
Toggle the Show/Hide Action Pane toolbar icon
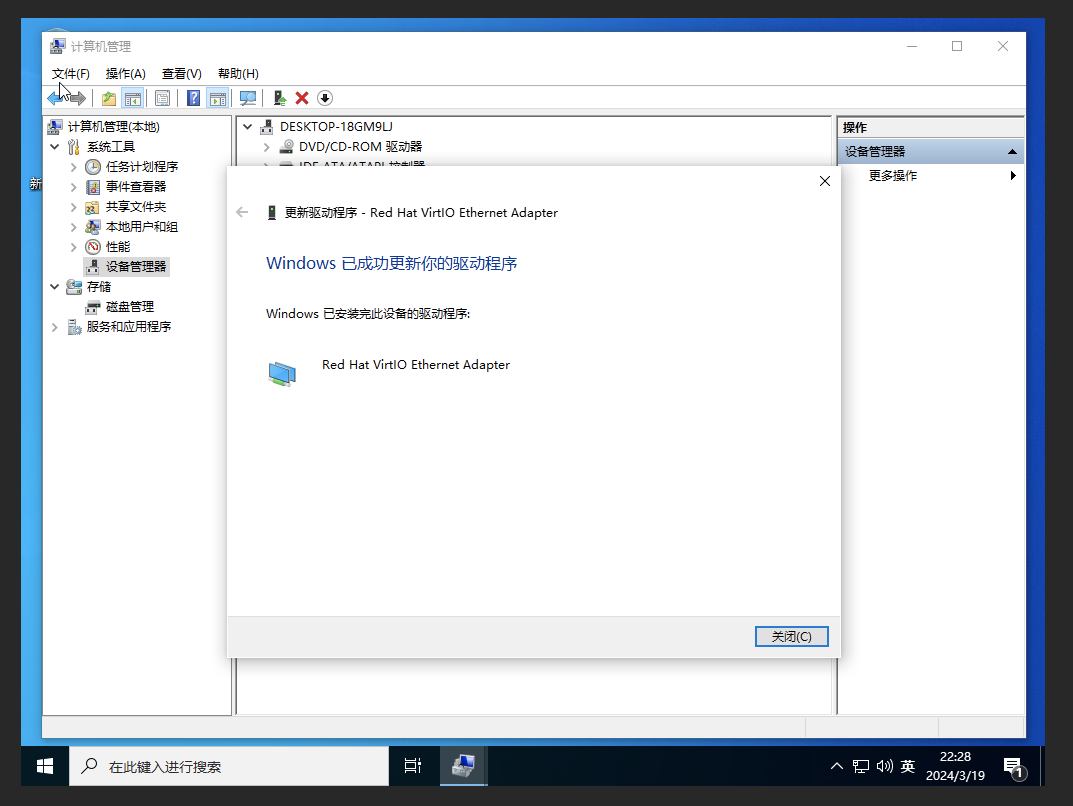(217, 98)
